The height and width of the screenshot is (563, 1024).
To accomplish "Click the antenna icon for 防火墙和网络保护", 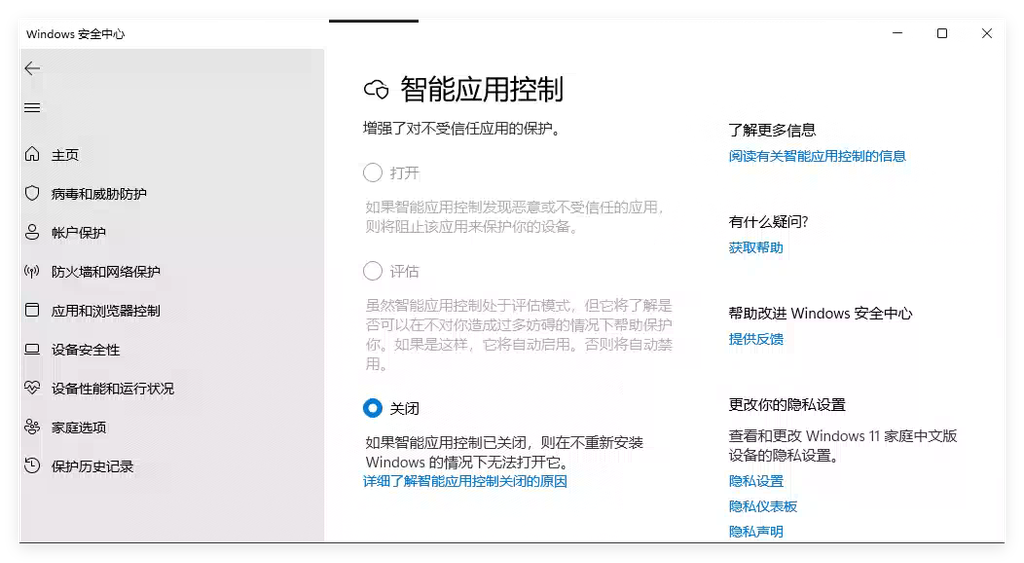I will (32, 271).
